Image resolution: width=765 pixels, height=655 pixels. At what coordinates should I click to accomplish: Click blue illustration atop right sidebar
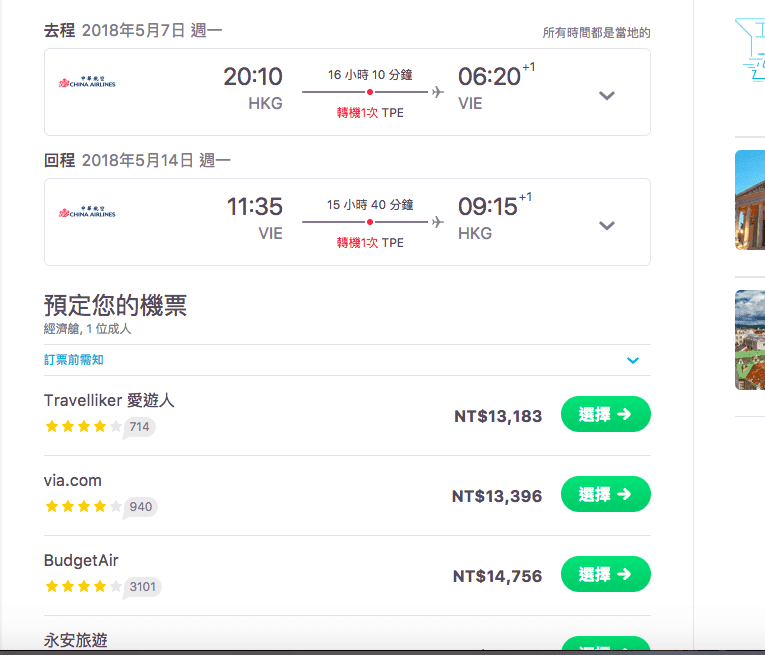pos(750,49)
